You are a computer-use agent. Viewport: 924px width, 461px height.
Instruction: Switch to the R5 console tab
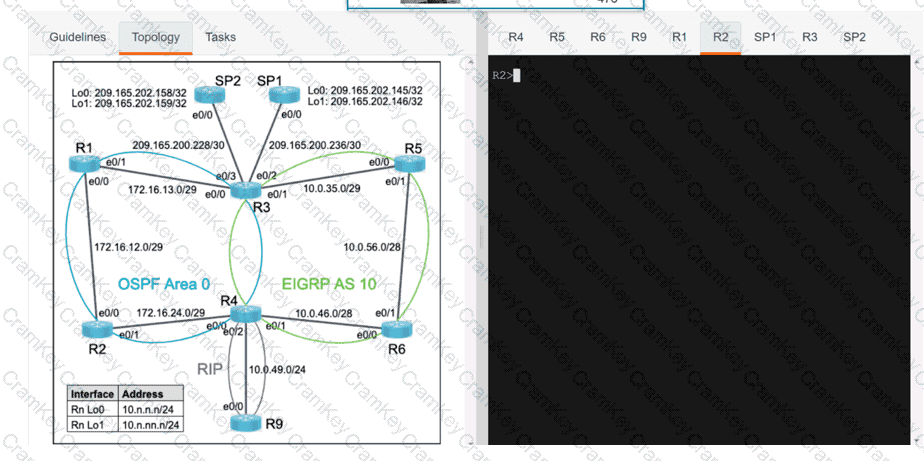pos(557,37)
